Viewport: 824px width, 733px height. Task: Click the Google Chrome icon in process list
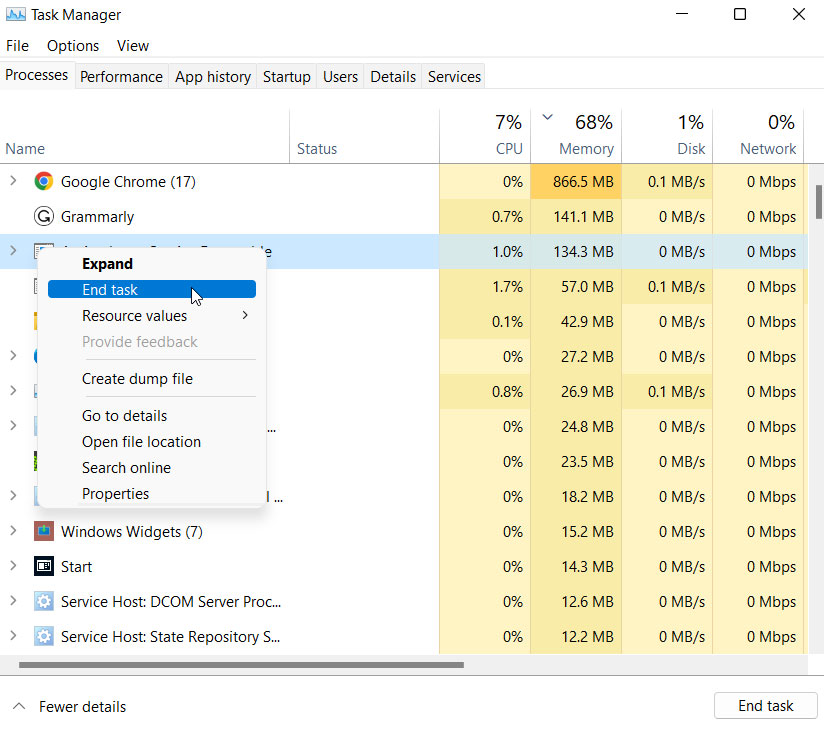pyautogui.click(x=44, y=181)
